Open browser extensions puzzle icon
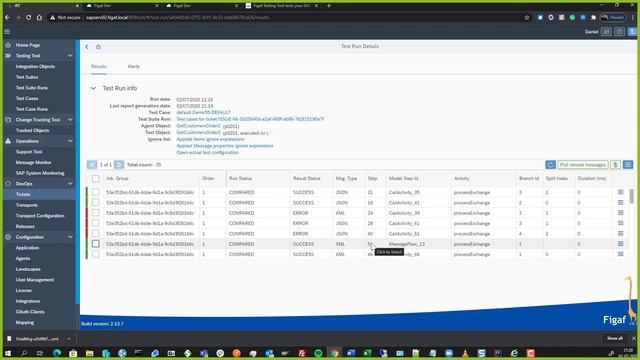This screenshot has height=360, width=640. (x=593, y=18)
